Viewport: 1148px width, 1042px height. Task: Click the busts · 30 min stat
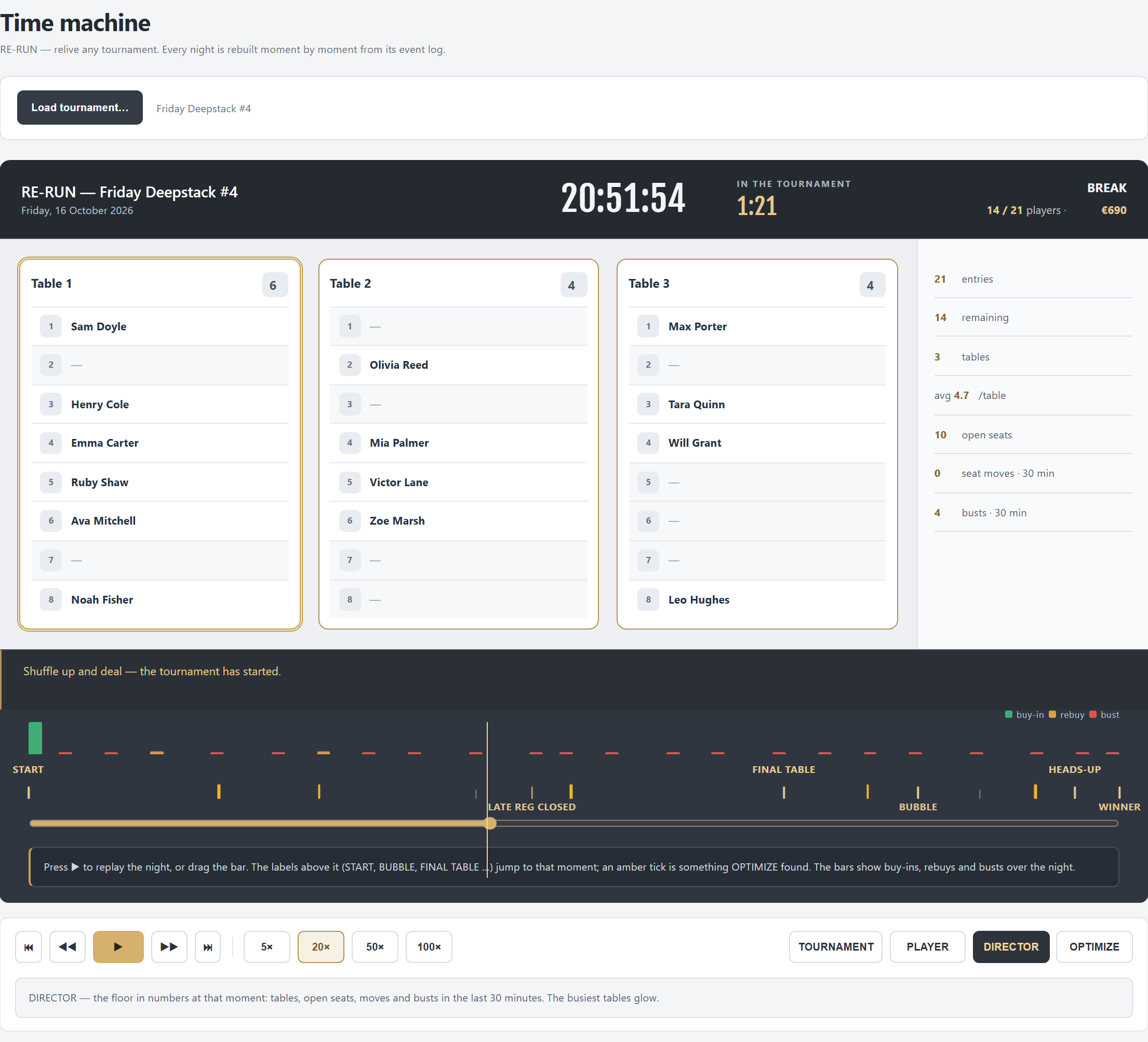tap(1032, 513)
